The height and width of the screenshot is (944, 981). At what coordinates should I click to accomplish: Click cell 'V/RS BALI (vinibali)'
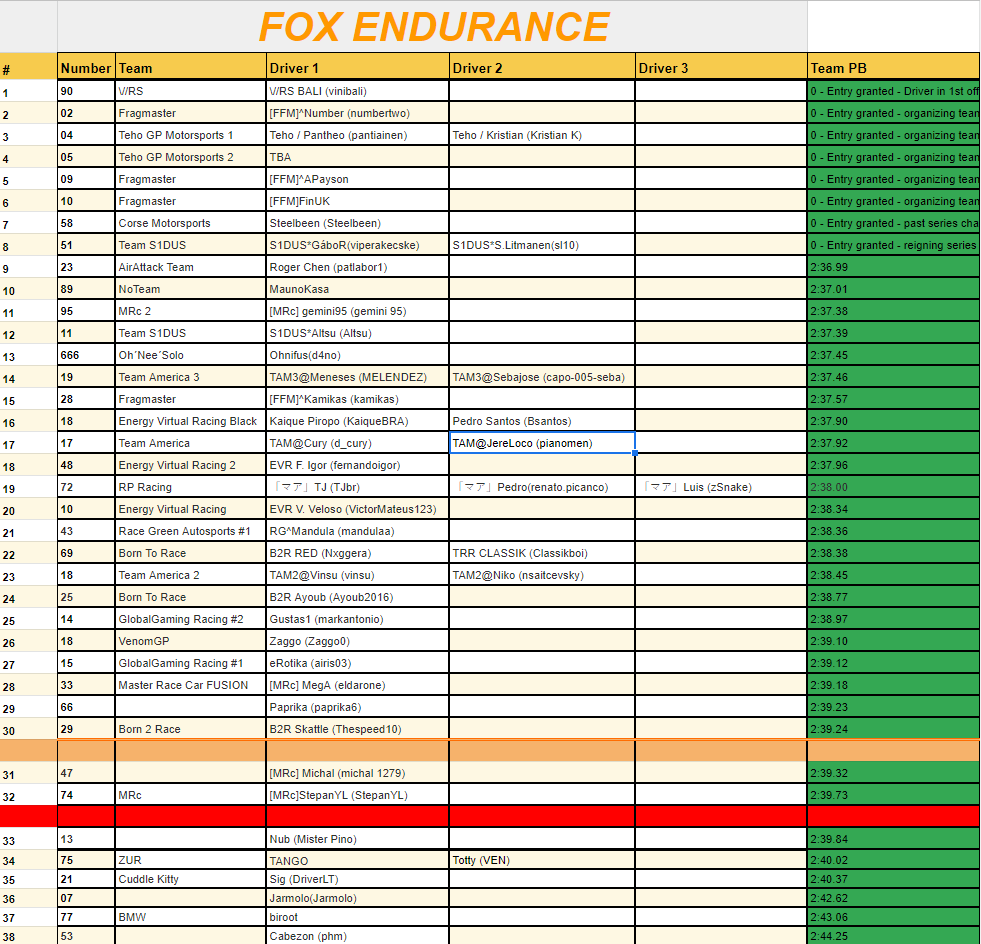357,91
